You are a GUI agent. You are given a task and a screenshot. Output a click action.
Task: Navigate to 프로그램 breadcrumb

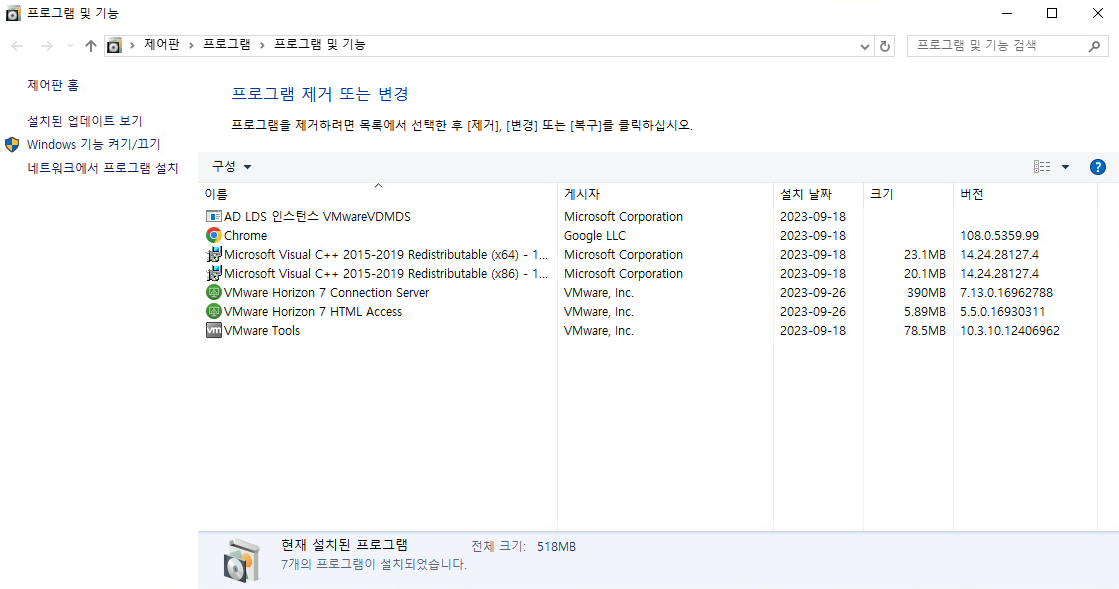point(227,44)
